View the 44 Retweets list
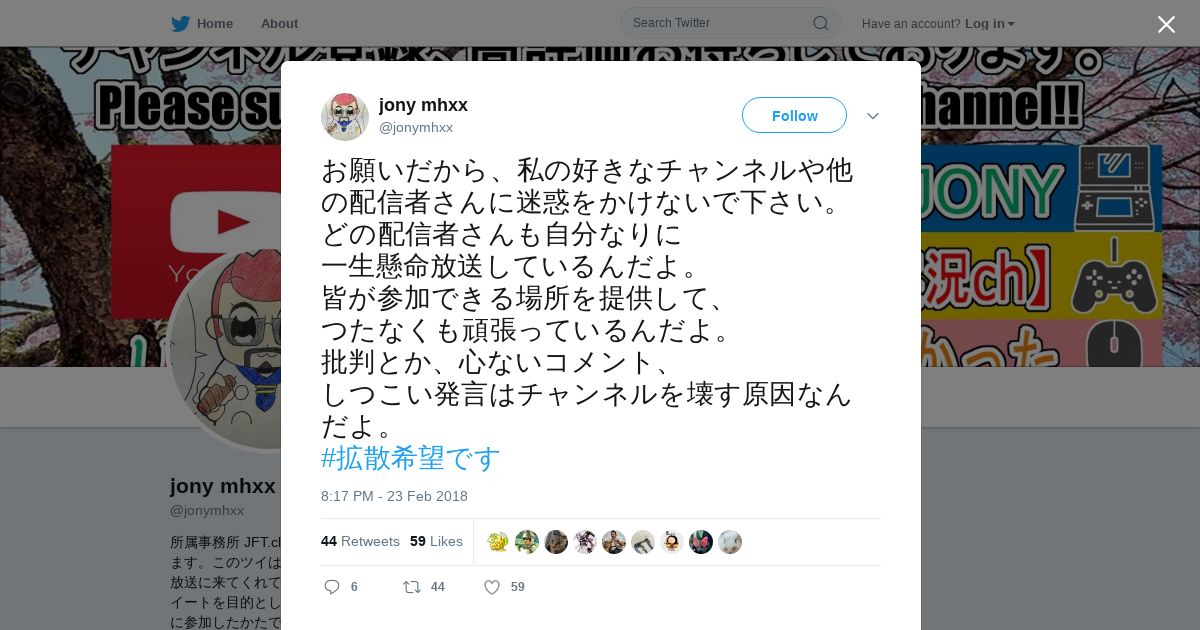The width and height of the screenshot is (1200, 630). [360, 541]
